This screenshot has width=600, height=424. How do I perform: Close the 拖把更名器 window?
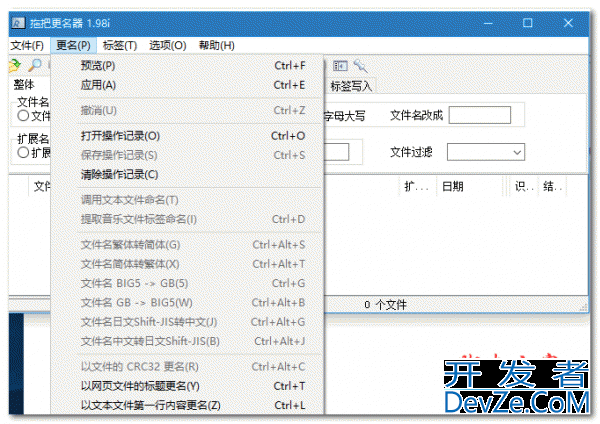(x=568, y=23)
